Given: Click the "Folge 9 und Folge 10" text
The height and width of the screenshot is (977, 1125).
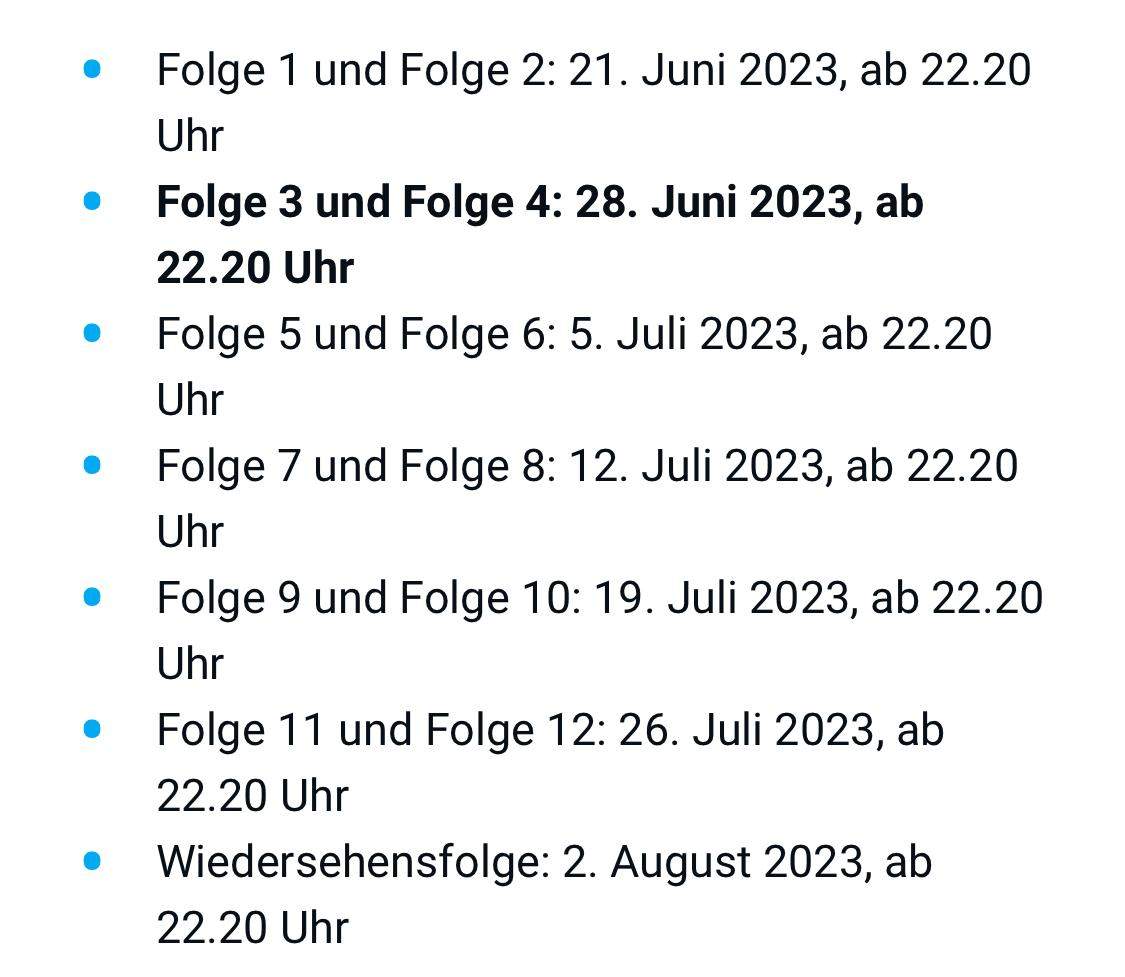Looking at the screenshot, I should click(364, 598).
